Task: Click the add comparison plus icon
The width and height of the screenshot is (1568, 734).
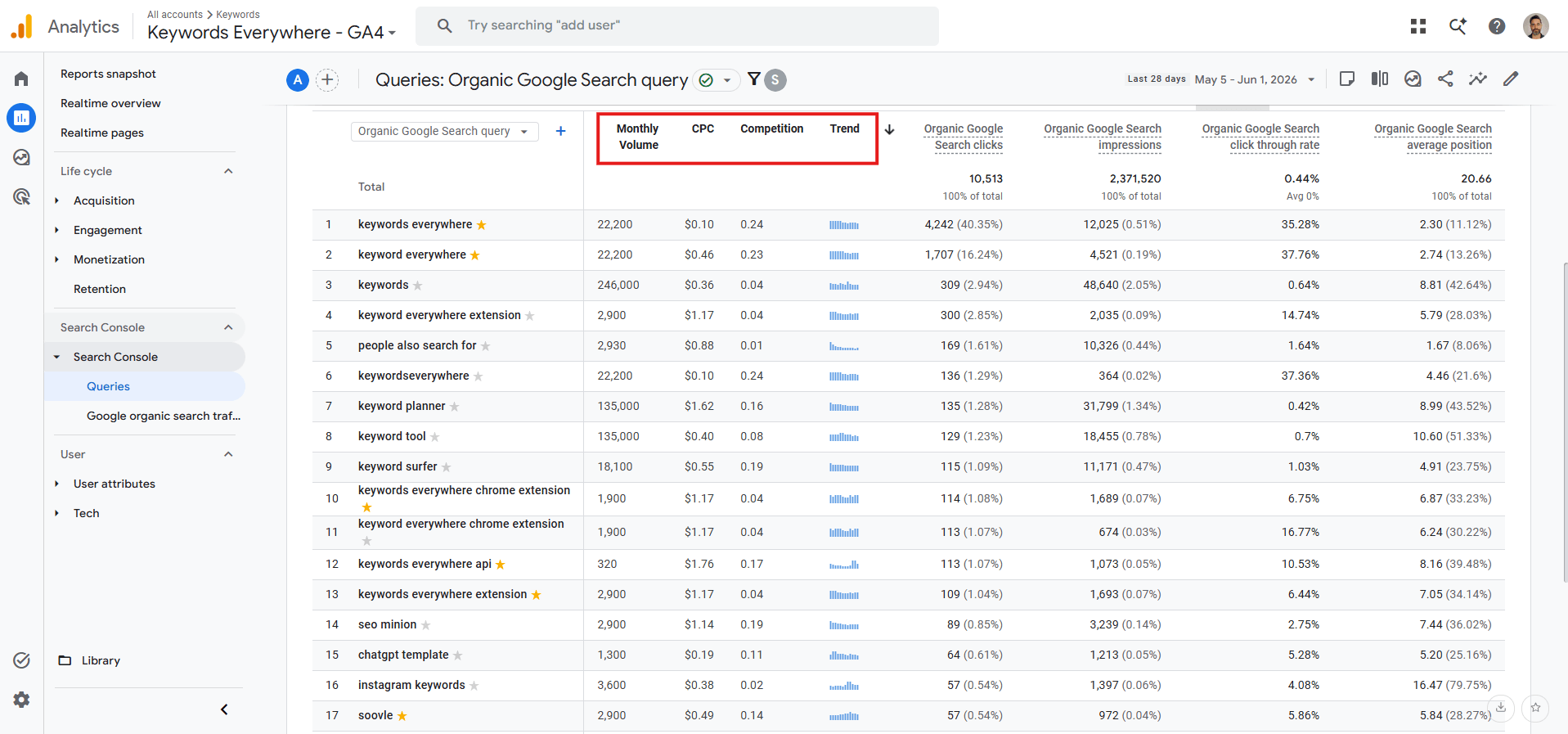Action: (x=327, y=79)
